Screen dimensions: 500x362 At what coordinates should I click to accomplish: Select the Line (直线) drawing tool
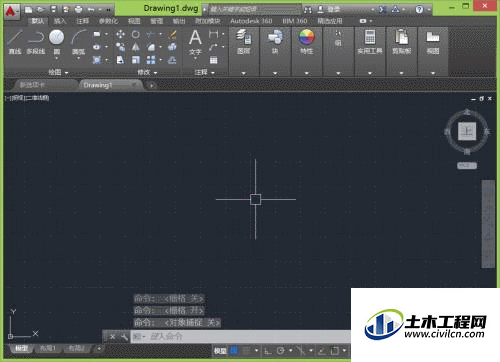[15, 42]
